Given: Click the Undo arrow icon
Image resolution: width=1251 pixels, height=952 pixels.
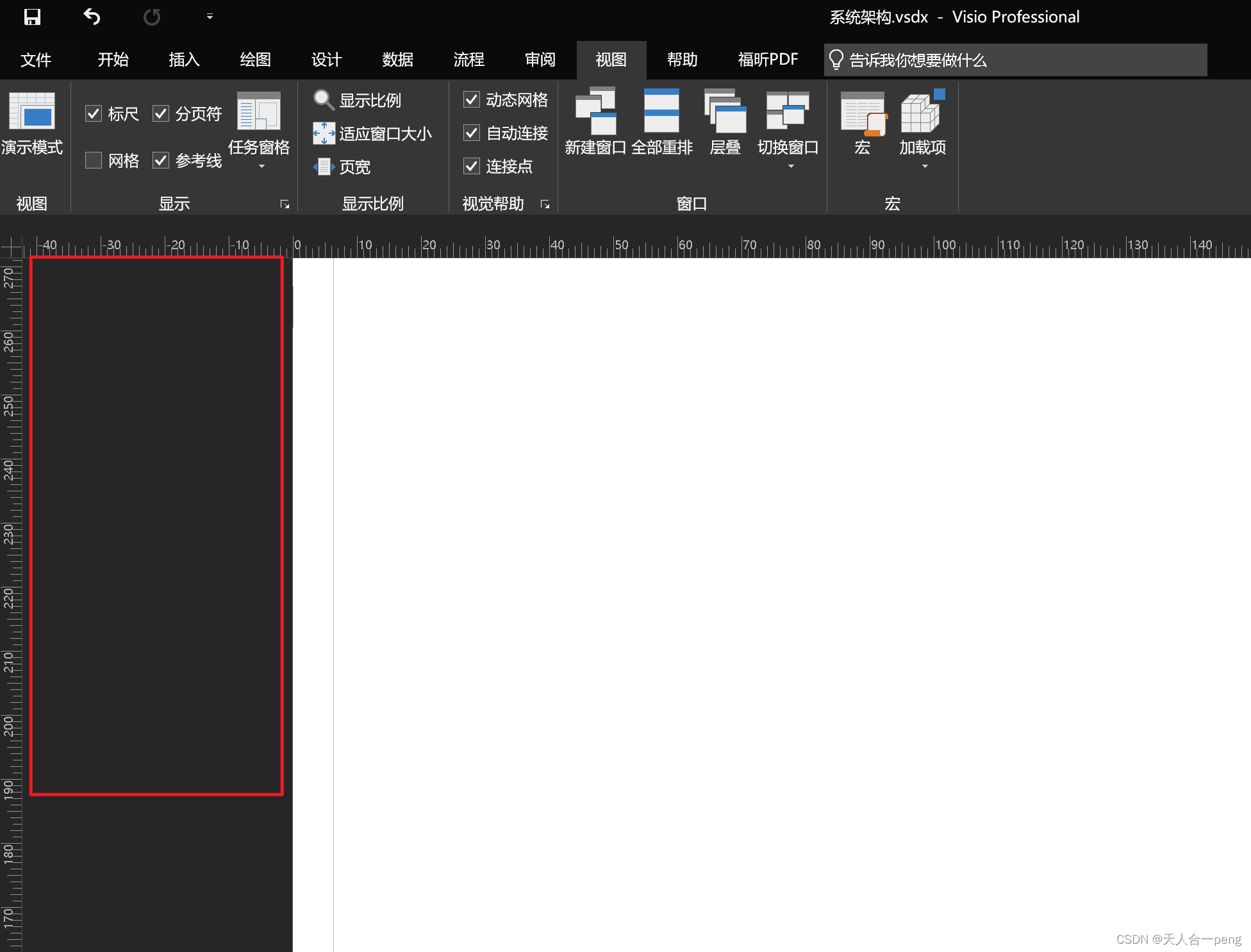Looking at the screenshot, I should [x=92, y=17].
